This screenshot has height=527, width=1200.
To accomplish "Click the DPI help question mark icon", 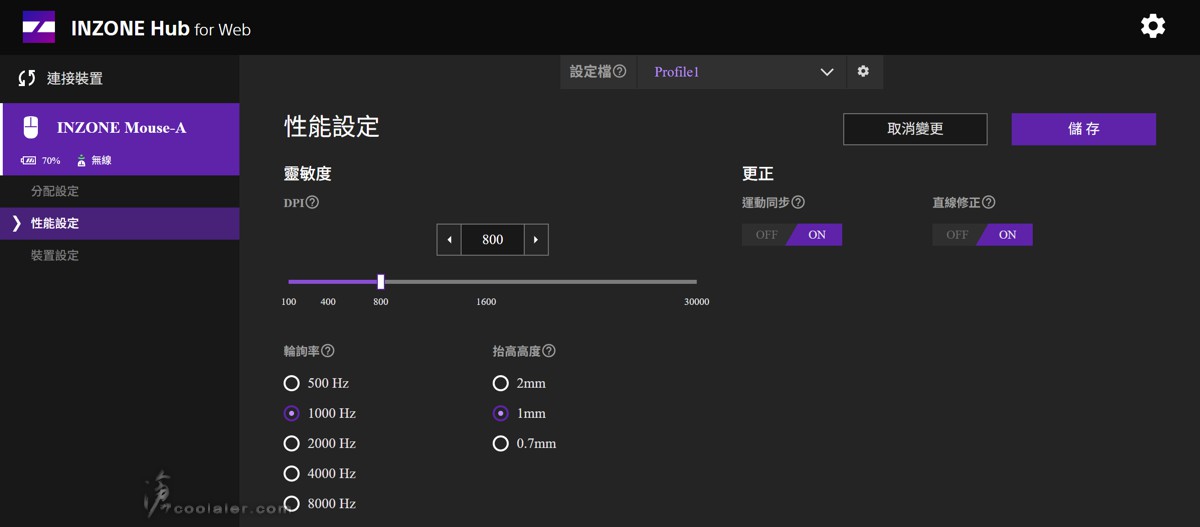I will click(x=312, y=202).
